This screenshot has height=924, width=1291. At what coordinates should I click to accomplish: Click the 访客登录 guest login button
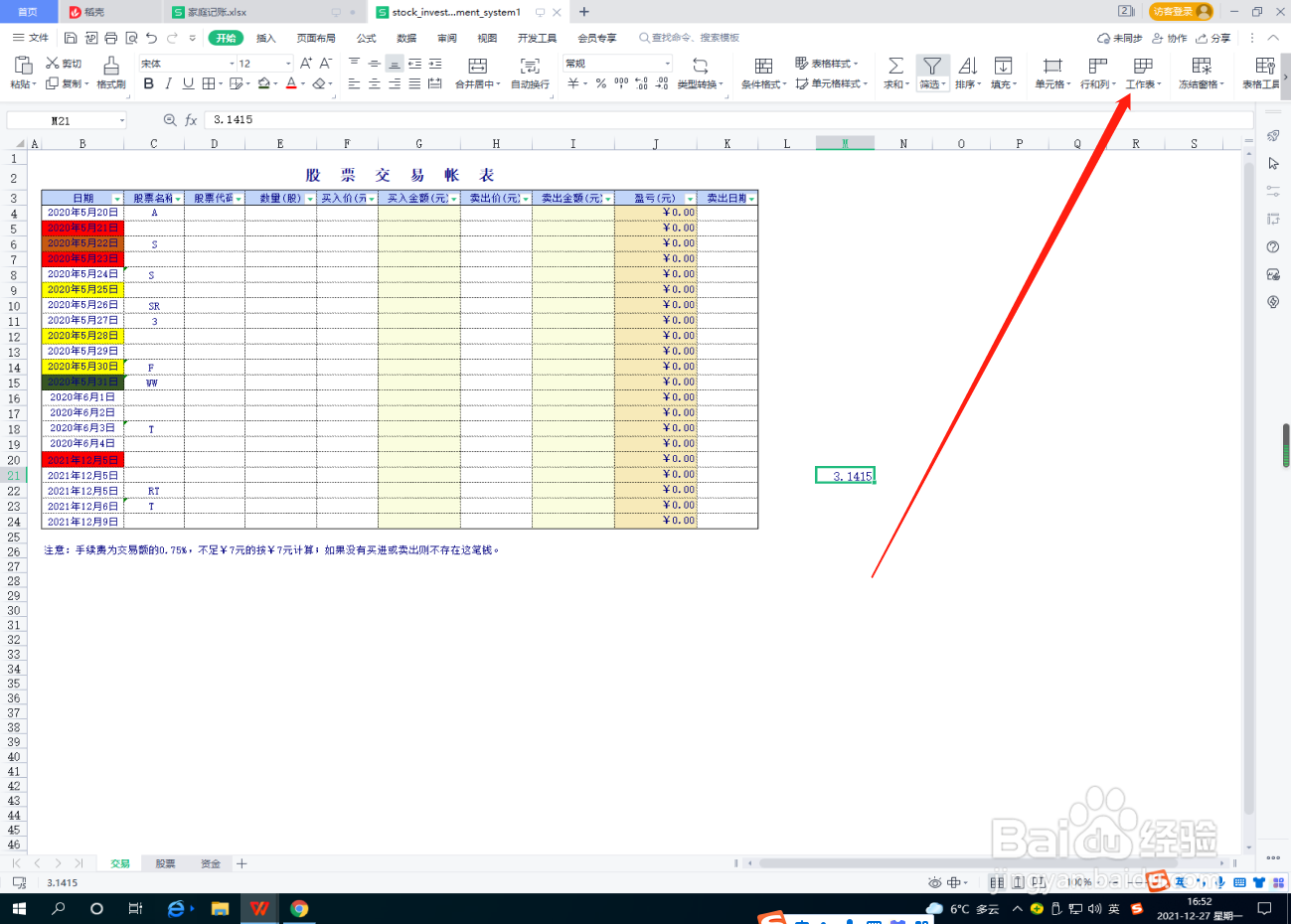1181,11
